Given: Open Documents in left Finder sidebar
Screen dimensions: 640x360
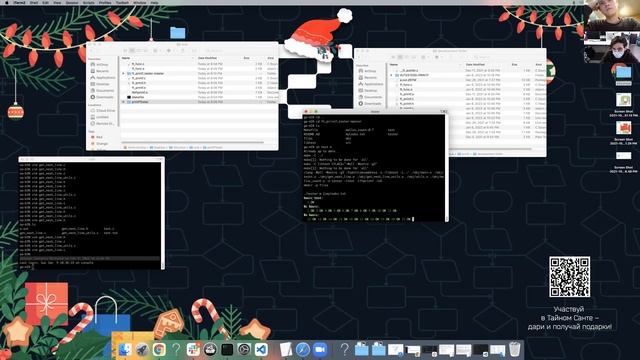Looking at the screenshot, I should click(x=102, y=91).
